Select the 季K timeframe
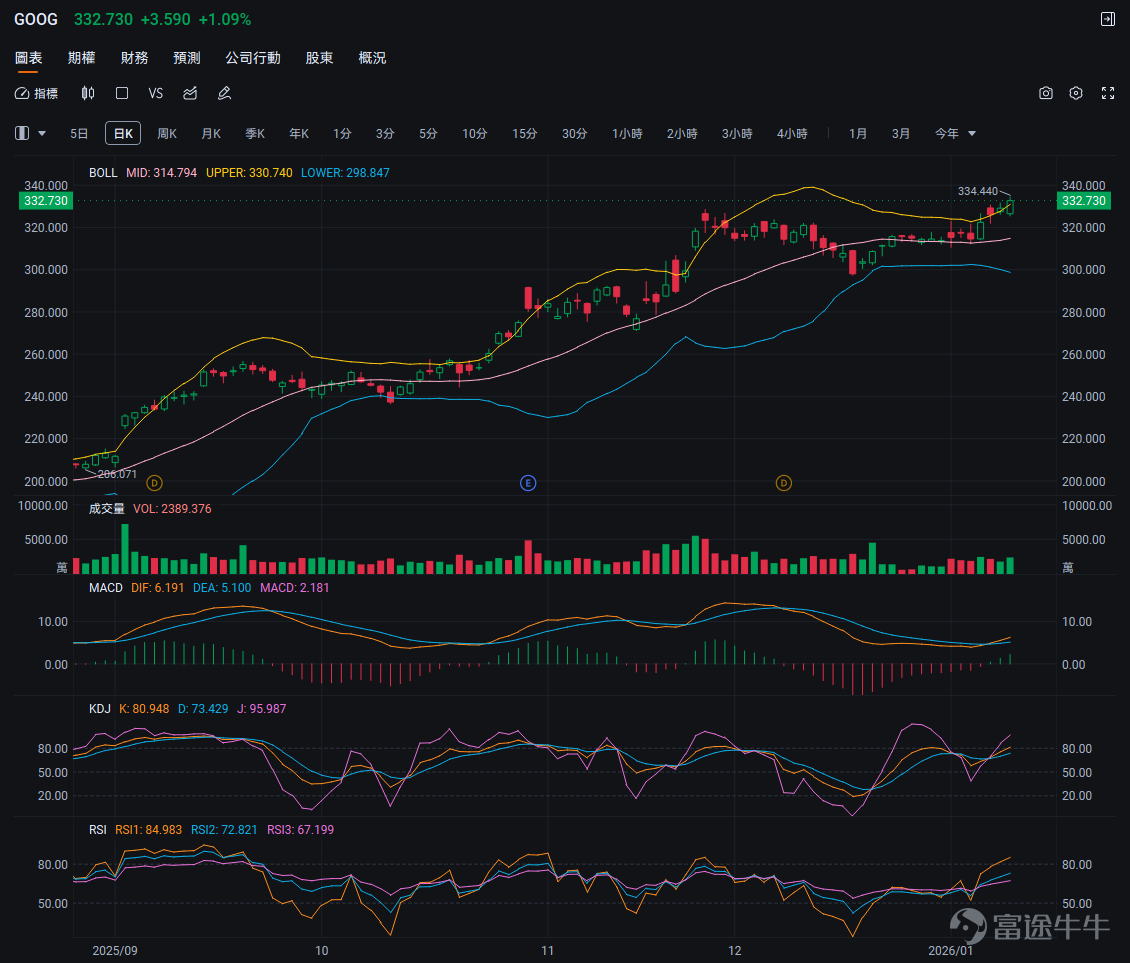 pyautogui.click(x=255, y=133)
